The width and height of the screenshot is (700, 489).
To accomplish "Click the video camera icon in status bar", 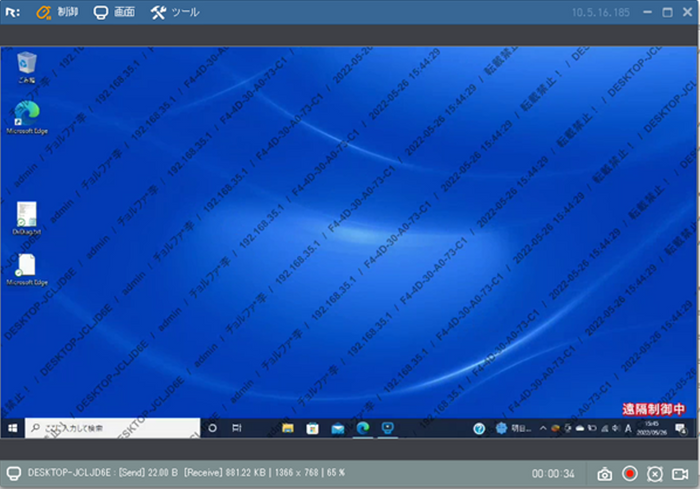I will point(680,474).
